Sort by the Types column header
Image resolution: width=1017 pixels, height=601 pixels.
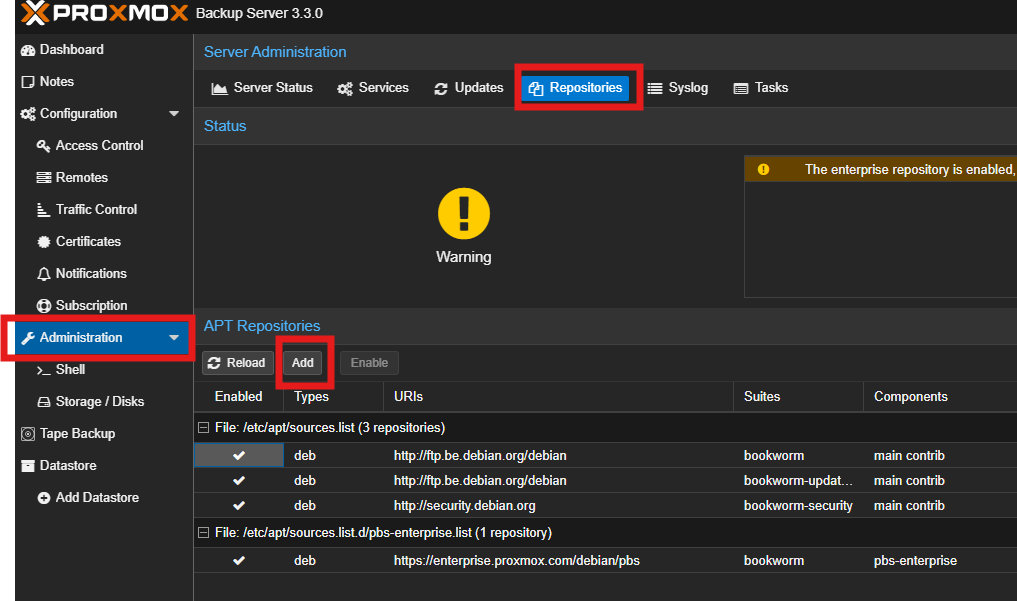click(333, 397)
